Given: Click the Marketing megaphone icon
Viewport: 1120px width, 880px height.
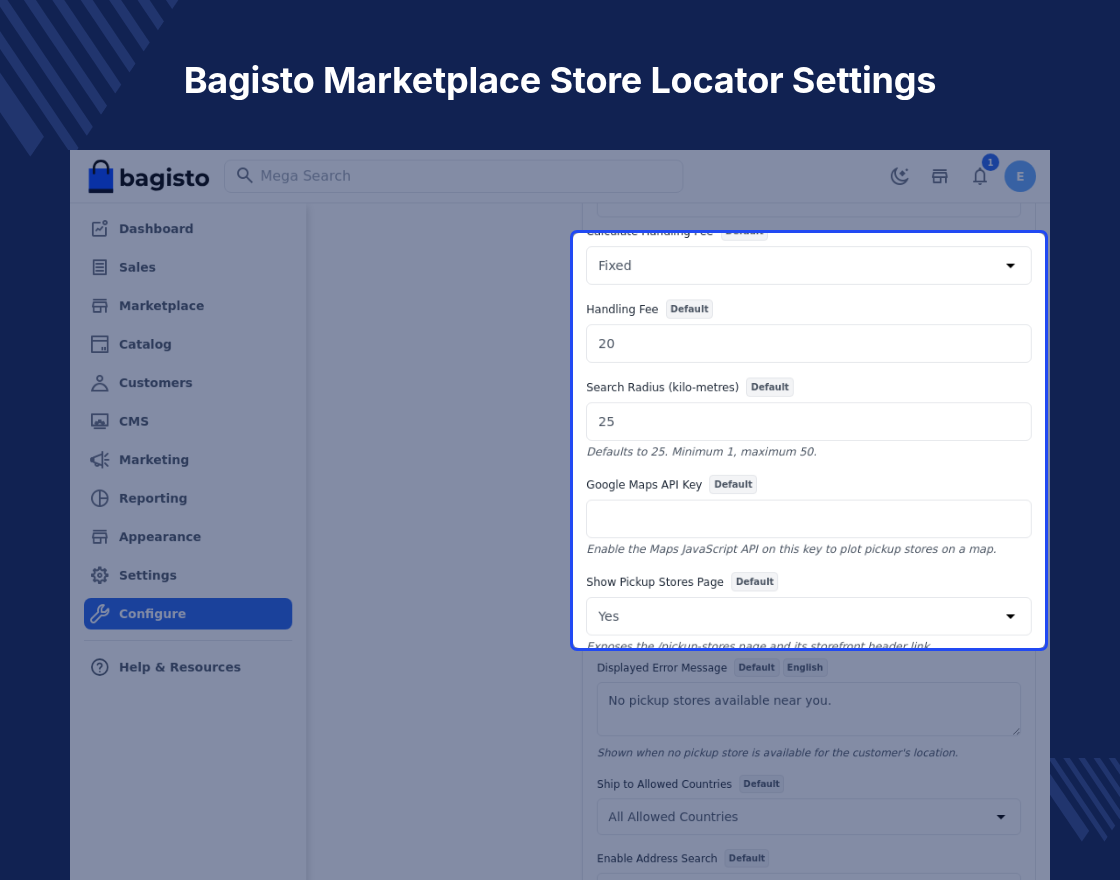Looking at the screenshot, I should click(x=100, y=460).
